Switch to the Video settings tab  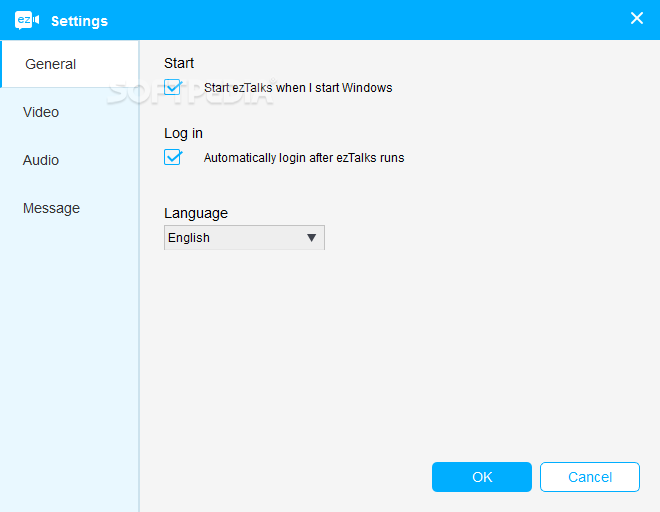pos(69,112)
